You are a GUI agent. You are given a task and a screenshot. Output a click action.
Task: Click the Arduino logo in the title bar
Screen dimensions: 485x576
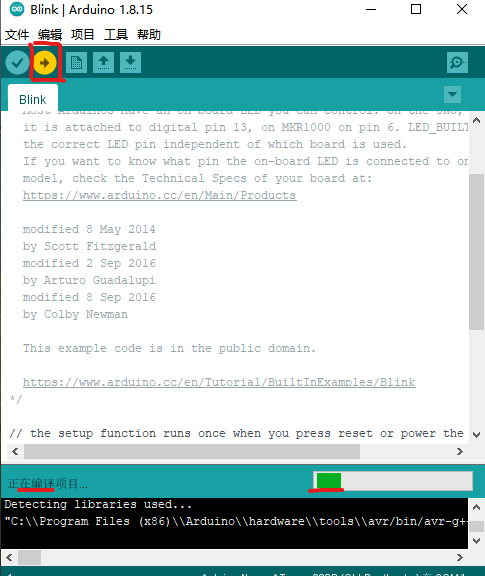(17, 10)
